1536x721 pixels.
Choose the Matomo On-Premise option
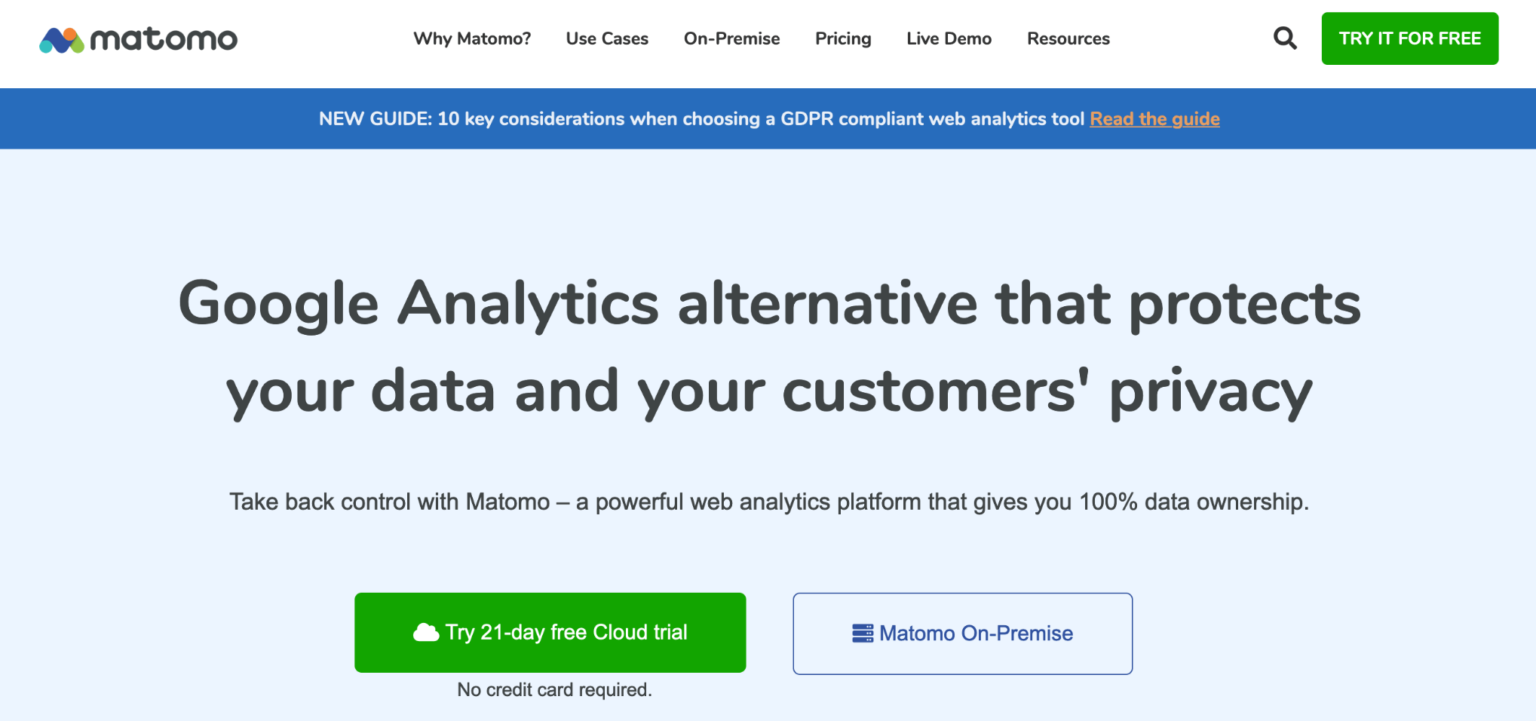[x=962, y=633]
